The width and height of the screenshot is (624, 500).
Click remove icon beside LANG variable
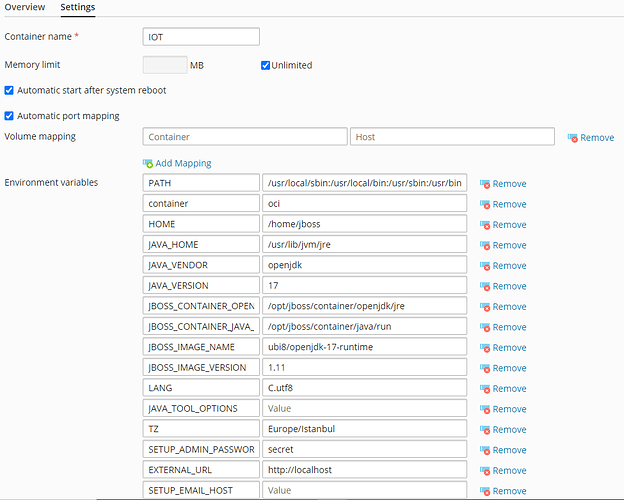coord(485,389)
